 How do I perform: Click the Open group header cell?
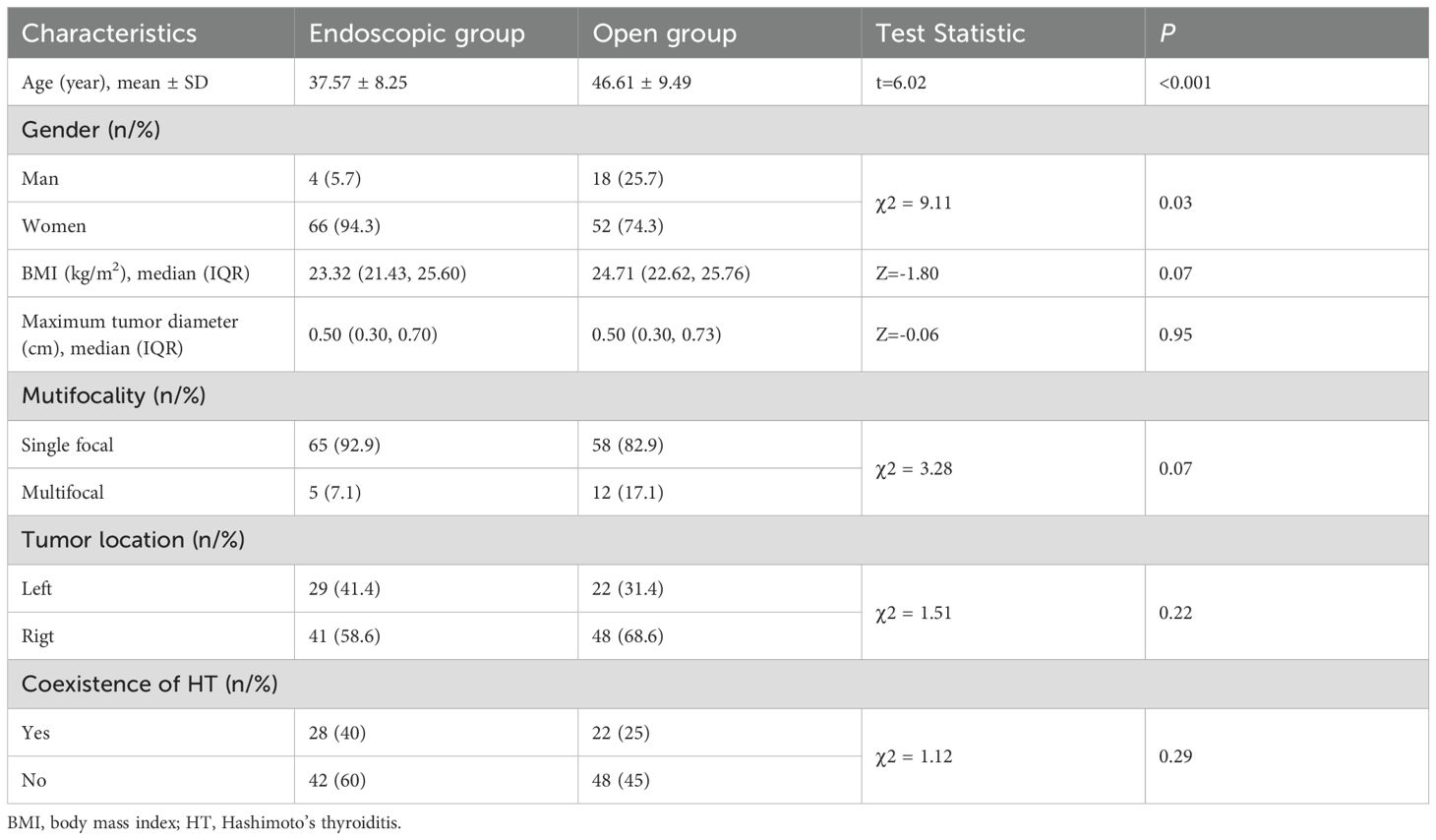click(x=719, y=32)
